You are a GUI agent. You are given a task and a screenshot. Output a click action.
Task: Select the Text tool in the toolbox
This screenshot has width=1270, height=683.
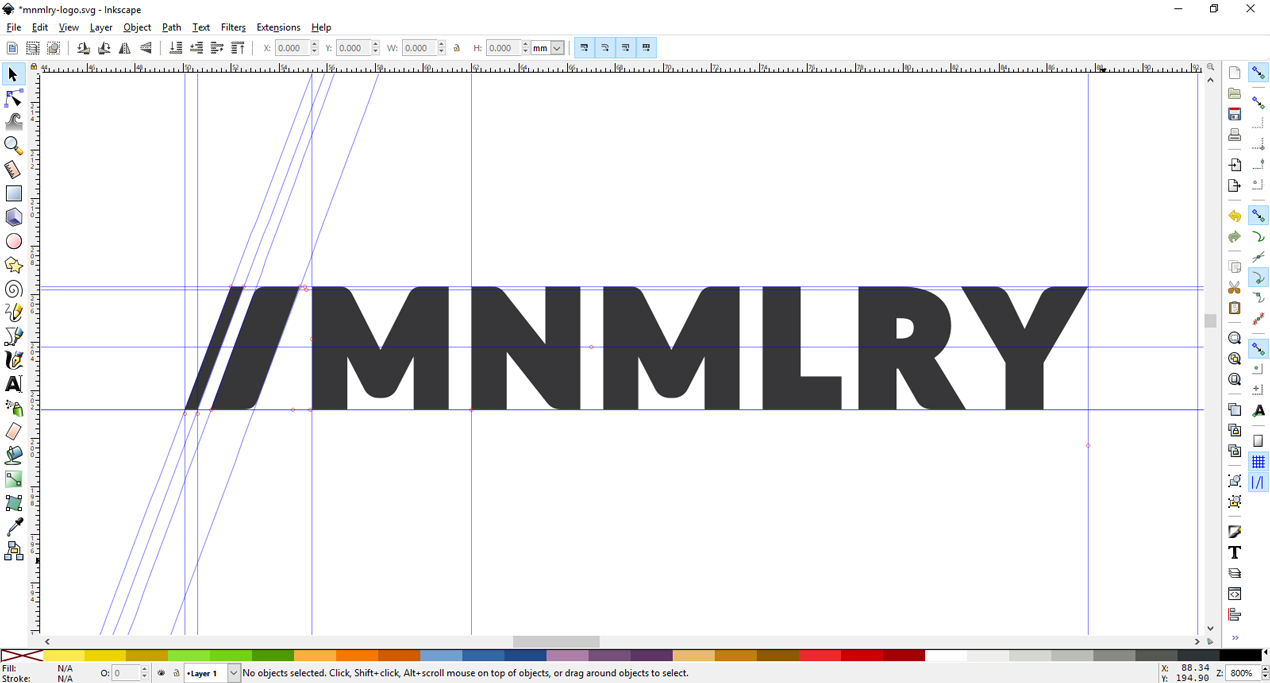click(x=13, y=385)
